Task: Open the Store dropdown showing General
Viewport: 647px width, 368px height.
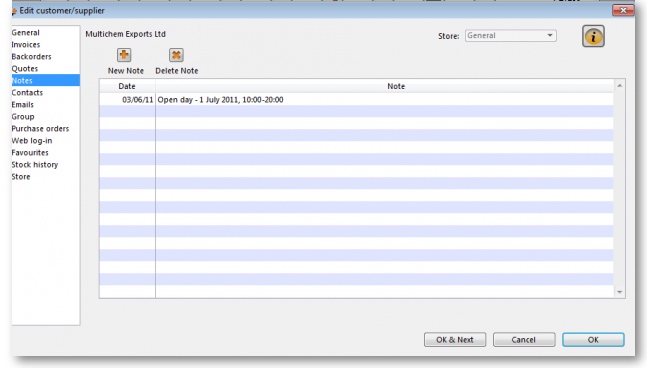Action: tap(510, 35)
